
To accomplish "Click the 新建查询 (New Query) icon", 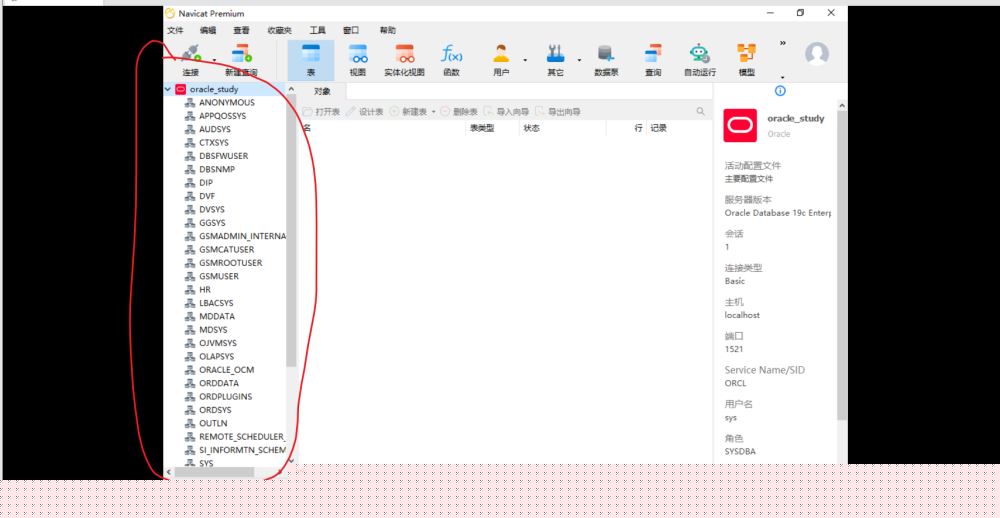I will (241, 58).
